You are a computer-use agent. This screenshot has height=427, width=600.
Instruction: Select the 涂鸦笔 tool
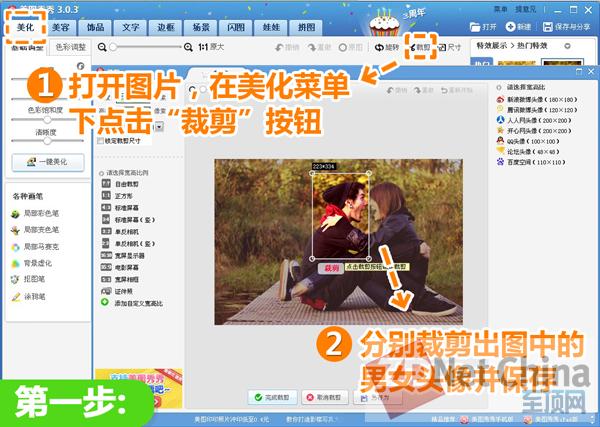tap(28, 297)
